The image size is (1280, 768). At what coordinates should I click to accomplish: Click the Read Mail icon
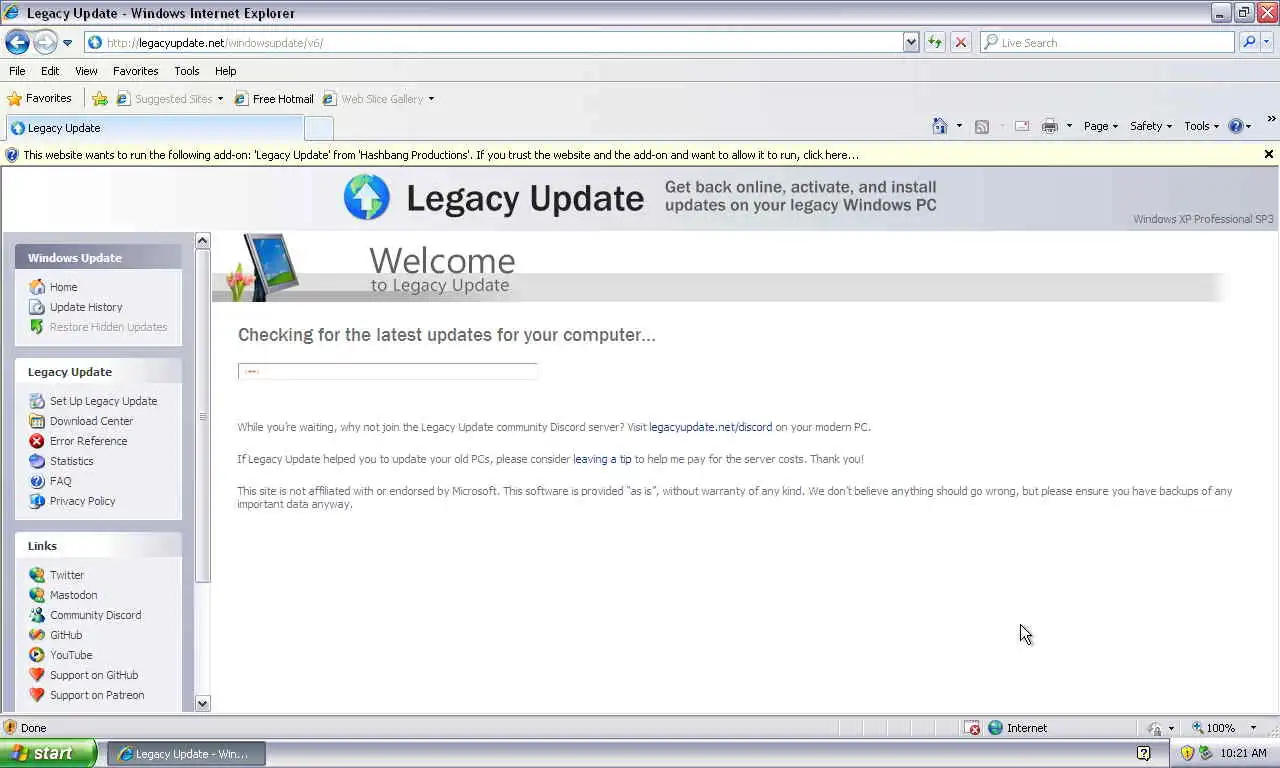[1022, 126]
